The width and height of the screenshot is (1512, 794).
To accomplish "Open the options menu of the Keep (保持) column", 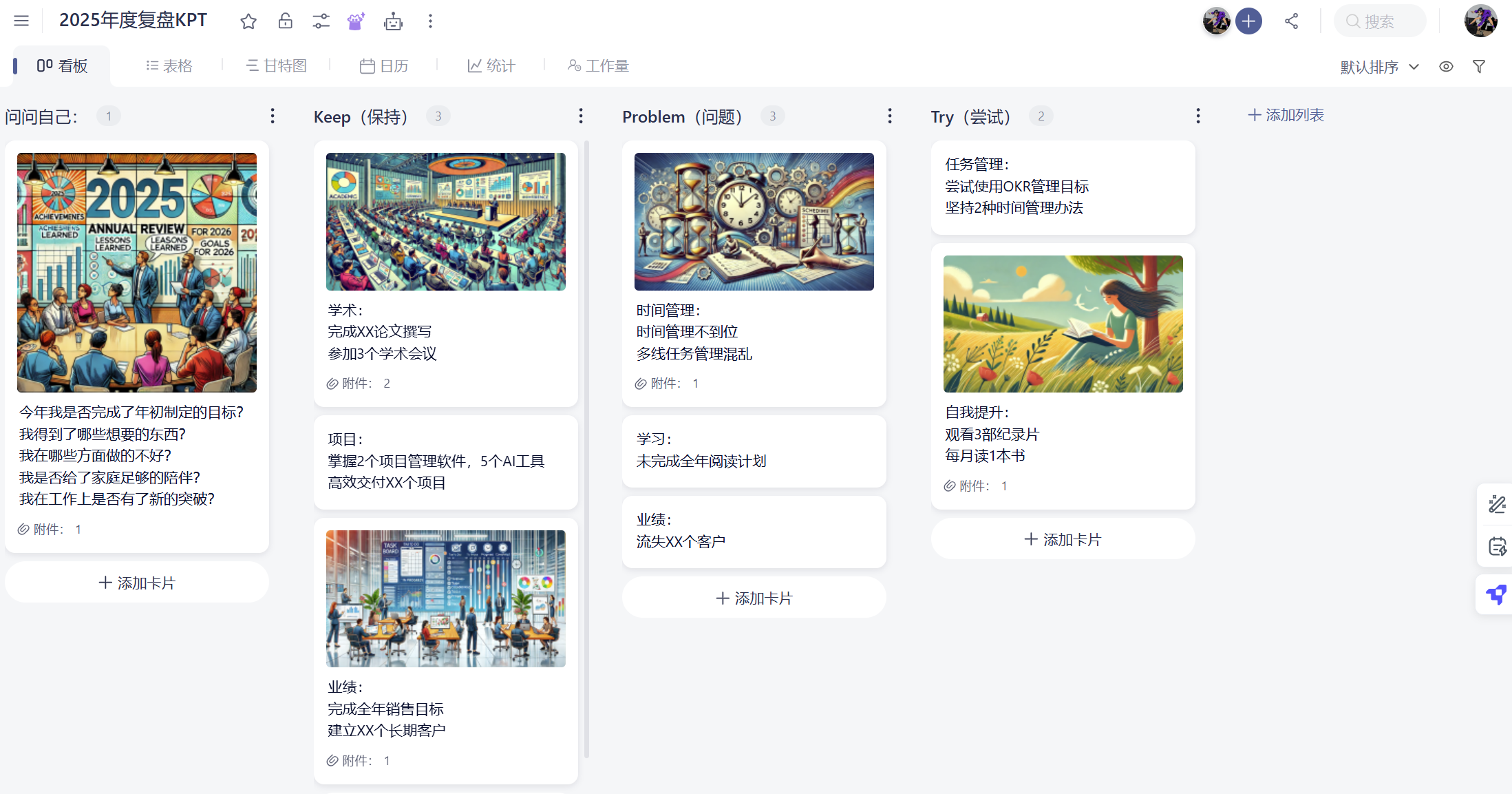I will 581,116.
